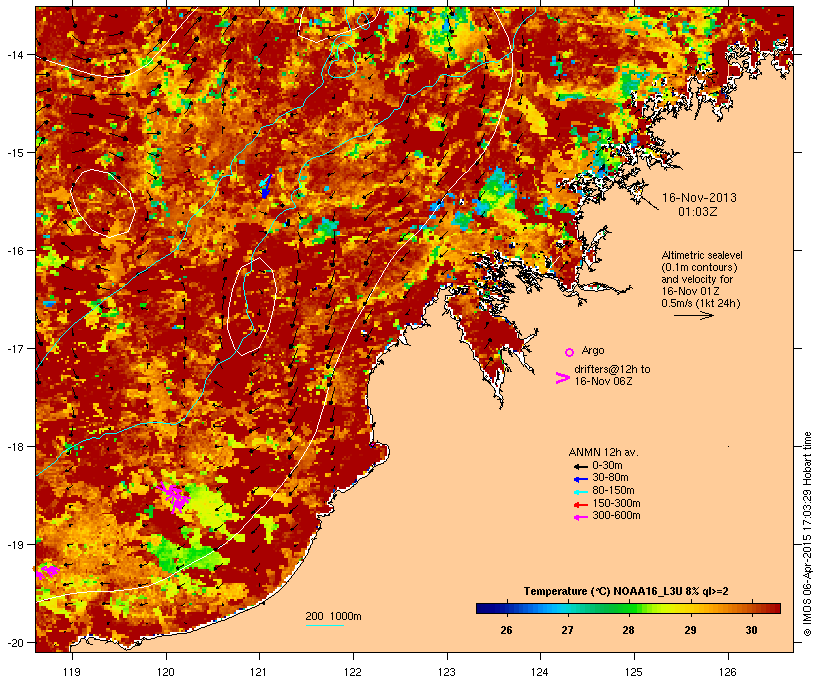The image size is (820, 680).
Task: Click the time label 01:03Z
Action: (698, 212)
